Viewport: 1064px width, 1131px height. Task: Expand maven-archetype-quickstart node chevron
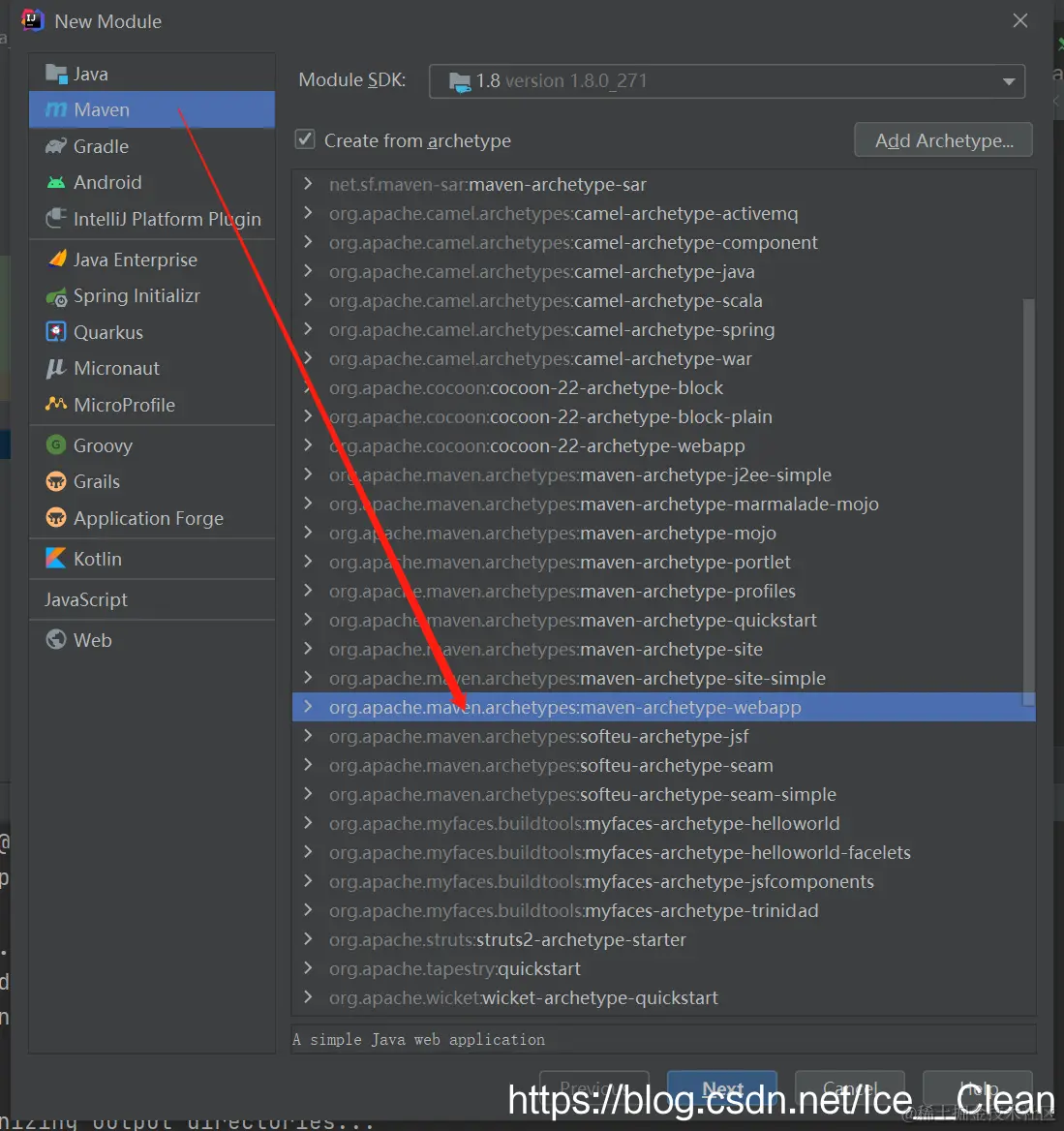pyautogui.click(x=308, y=620)
